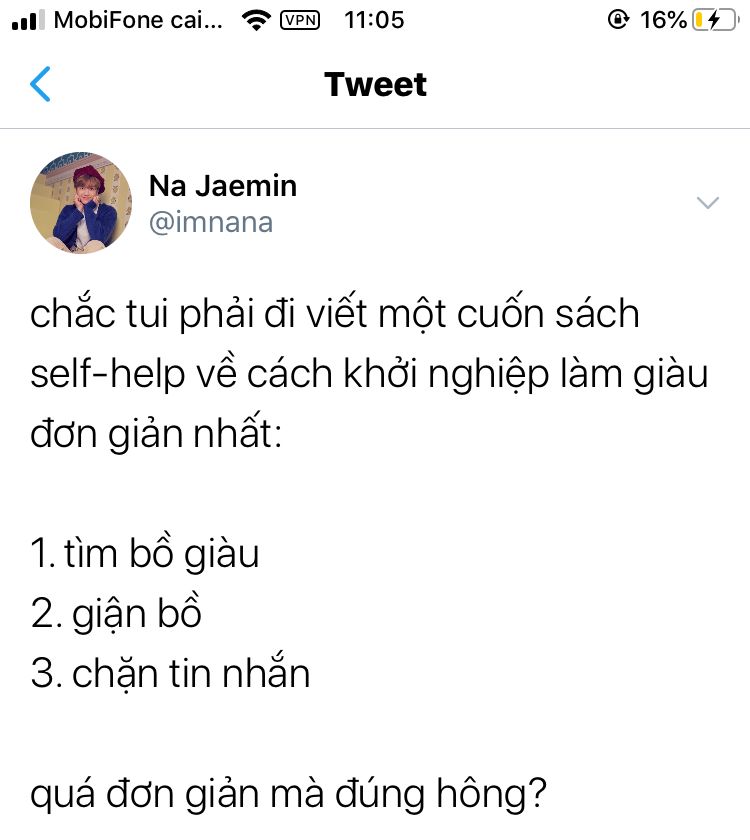Image resolution: width=750 pixels, height=840 pixels.
Task: Tap the closing line 'quá đơn giản mà đúng hông?'
Action: [288, 793]
